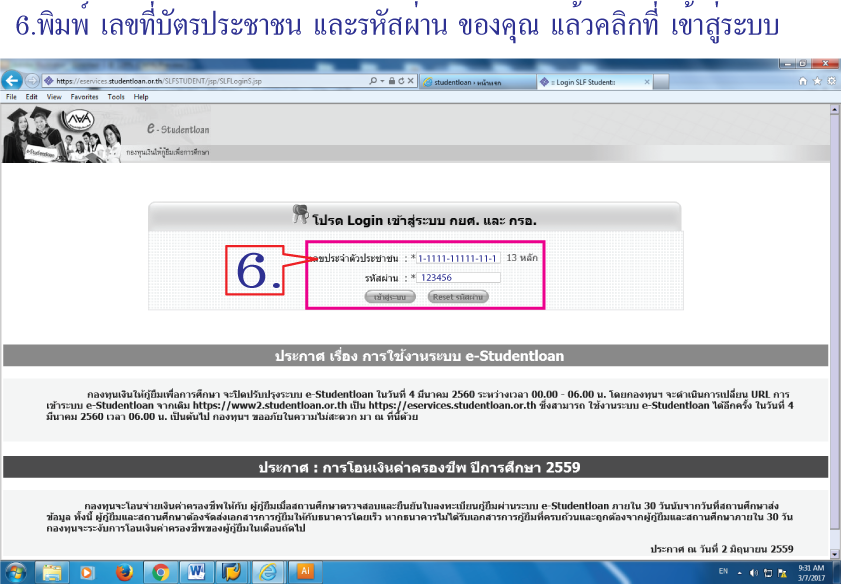The width and height of the screenshot is (841, 585).
Task: Click the network tray icon
Action: [x=768, y=573]
